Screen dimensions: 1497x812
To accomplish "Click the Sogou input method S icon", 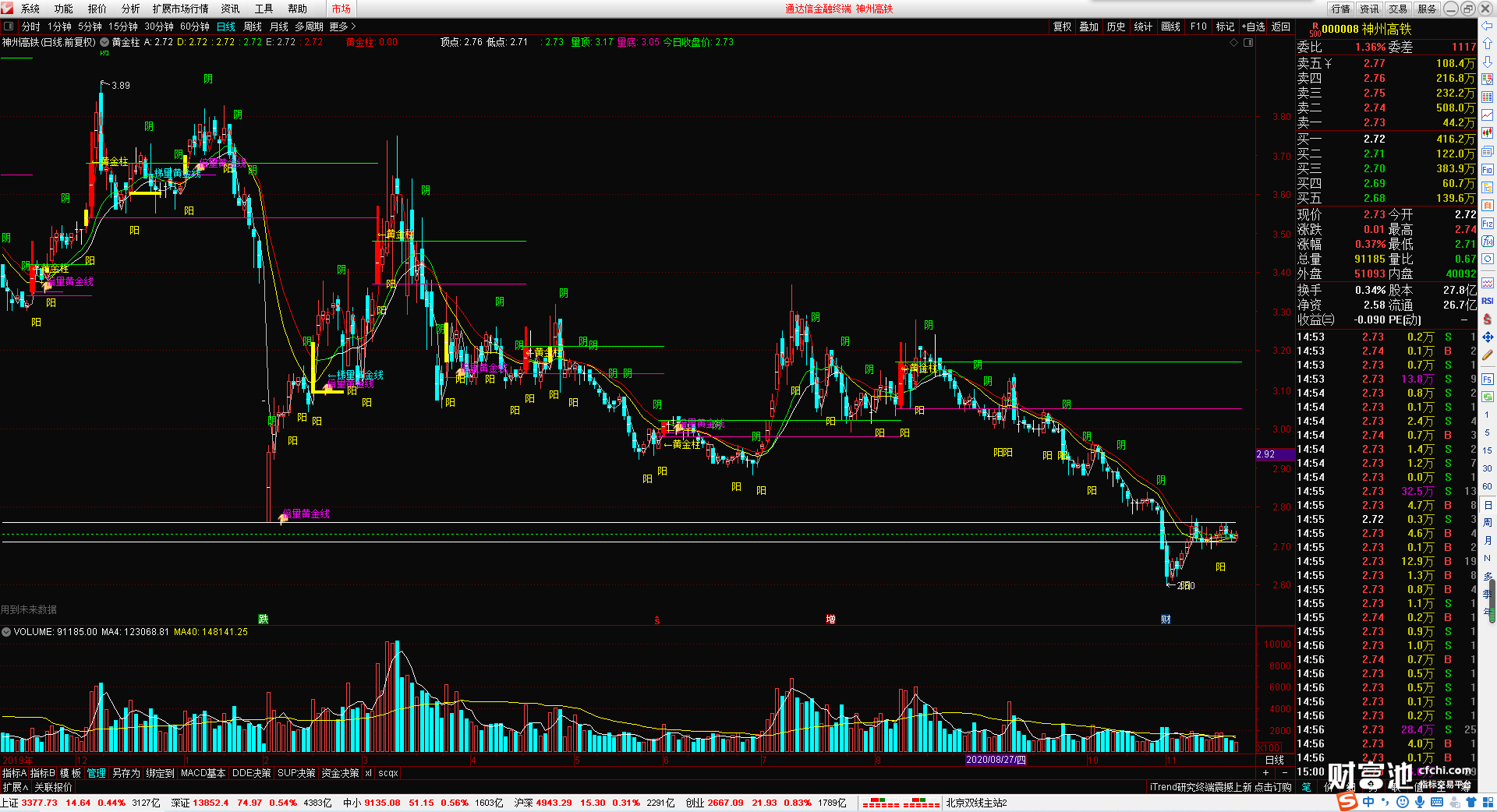I will 1347,802.
